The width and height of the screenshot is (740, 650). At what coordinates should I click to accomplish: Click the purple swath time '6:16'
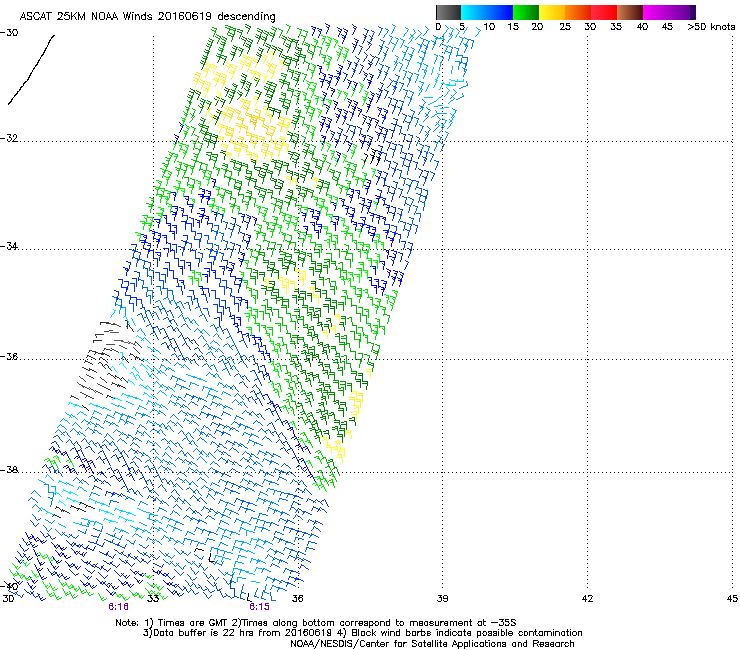[x=118, y=607]
